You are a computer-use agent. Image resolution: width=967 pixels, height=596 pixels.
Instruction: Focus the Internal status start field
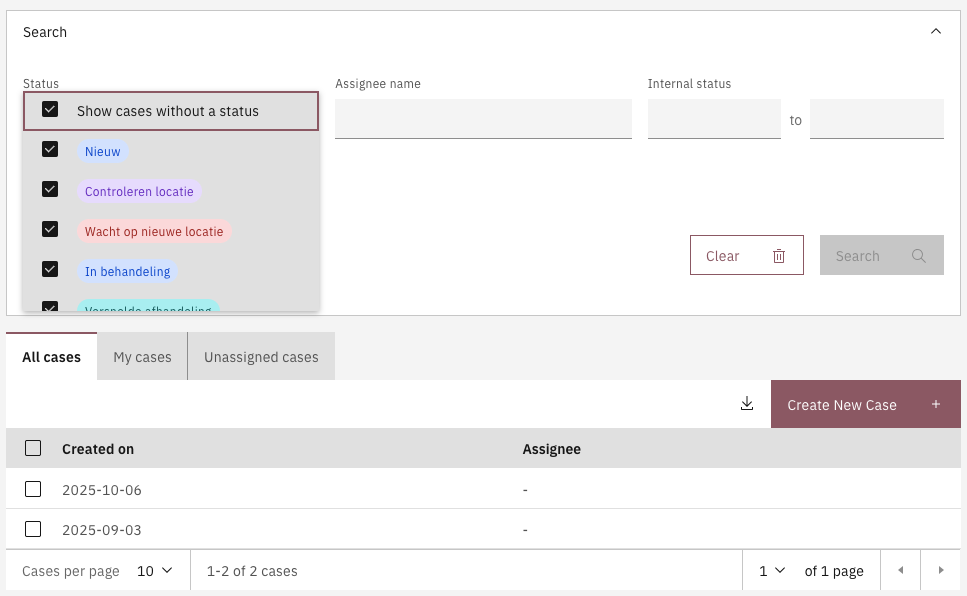pos(714,119)
